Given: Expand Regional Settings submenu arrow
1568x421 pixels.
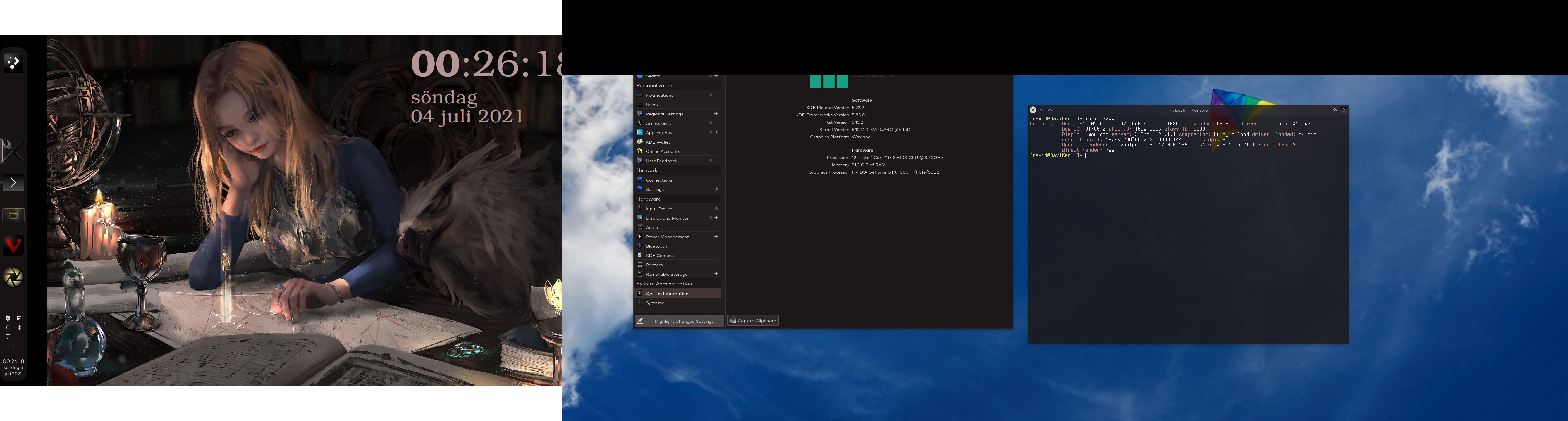Looking at the screenshot, I should coord(716,114).
